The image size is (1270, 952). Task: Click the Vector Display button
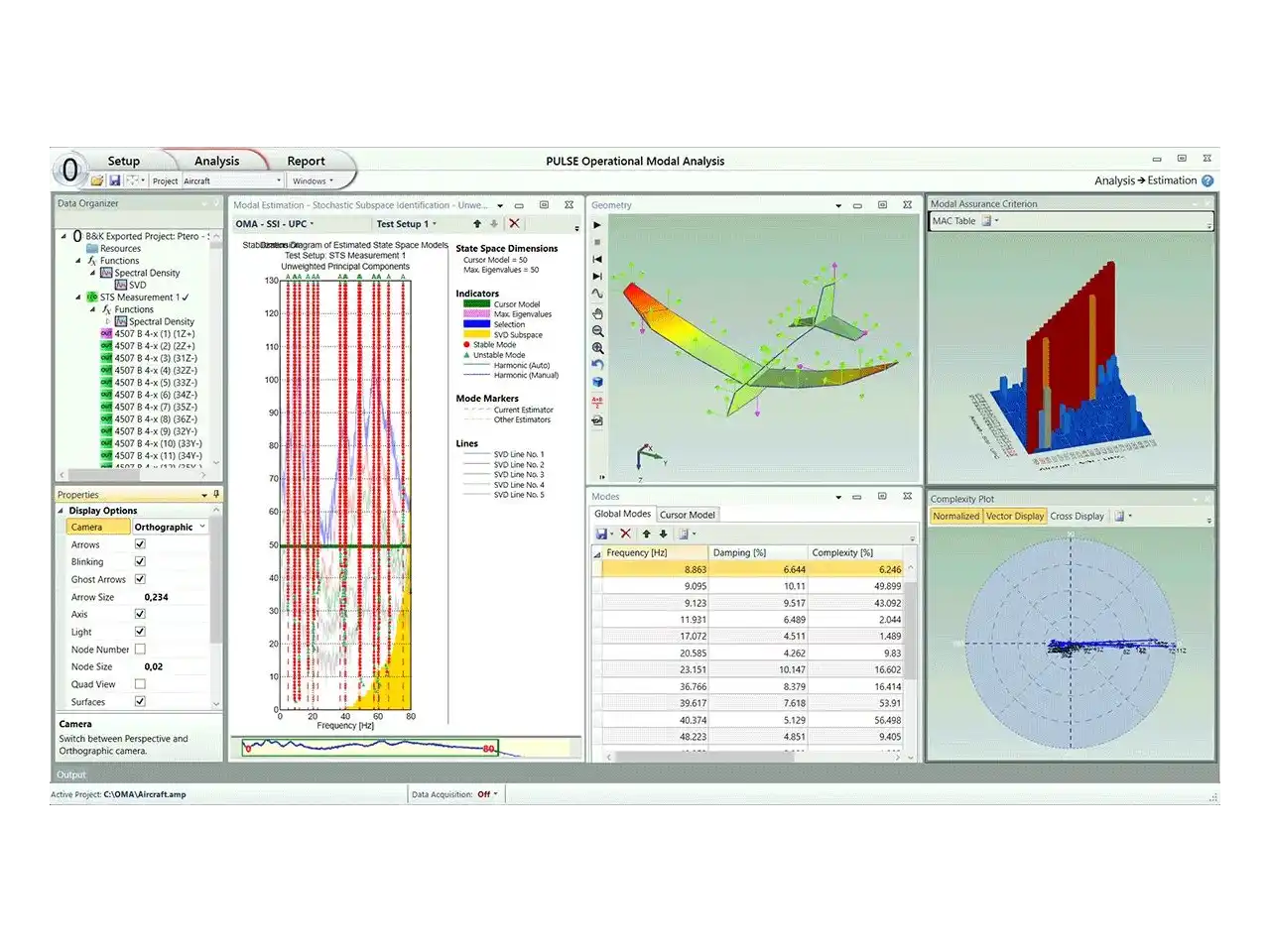coord(1014,517)
